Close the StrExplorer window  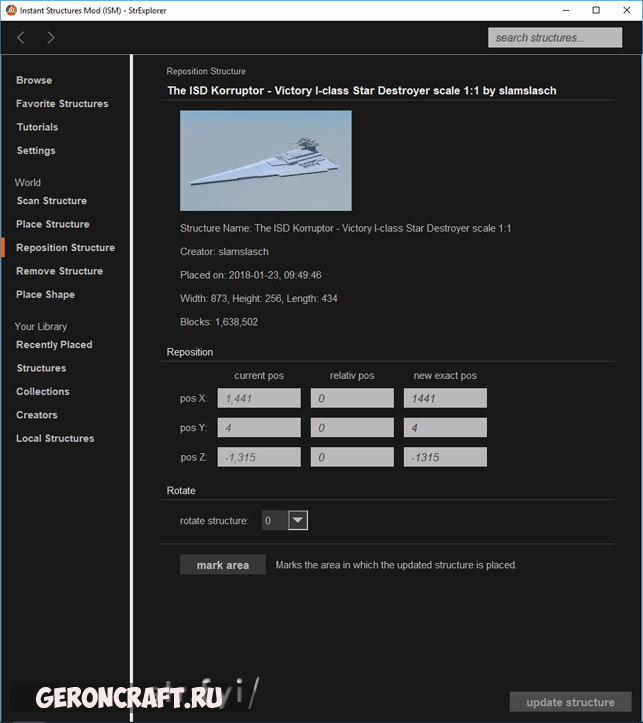tap(626, 10)
